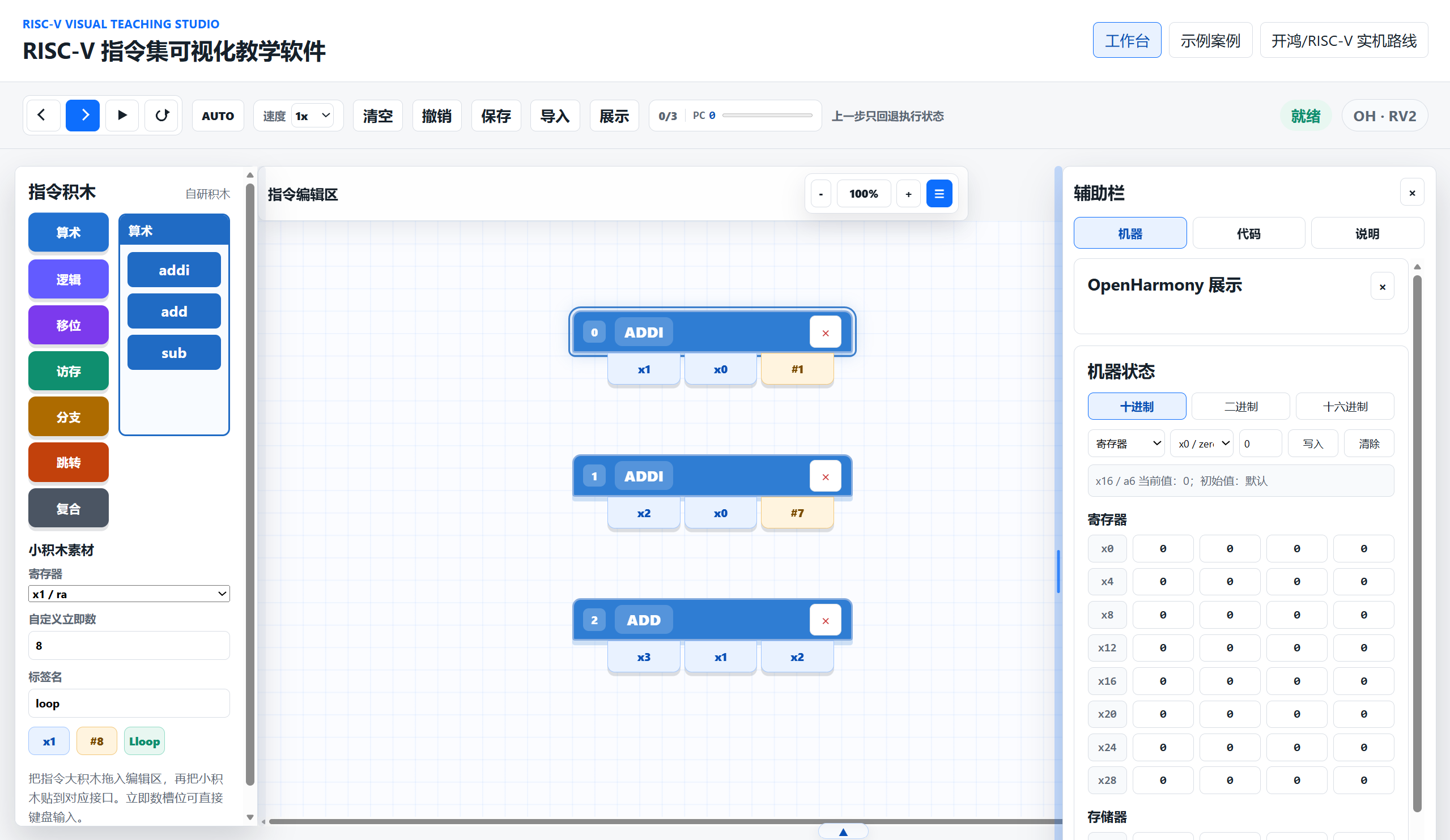This screenshot has width=1450, height=840.
Task: Switch to 说明 description tab
Action: [x=1367, y=233]
